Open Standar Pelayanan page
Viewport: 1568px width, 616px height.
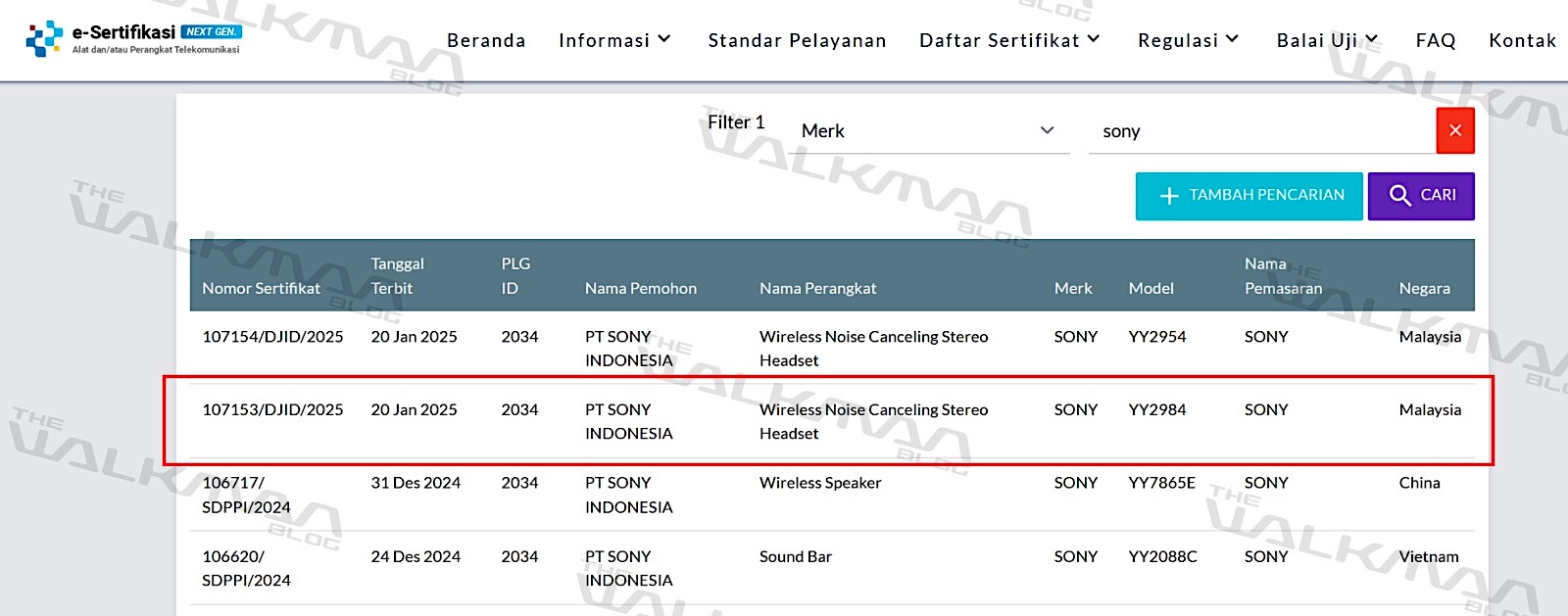click(x=797, y=40)
